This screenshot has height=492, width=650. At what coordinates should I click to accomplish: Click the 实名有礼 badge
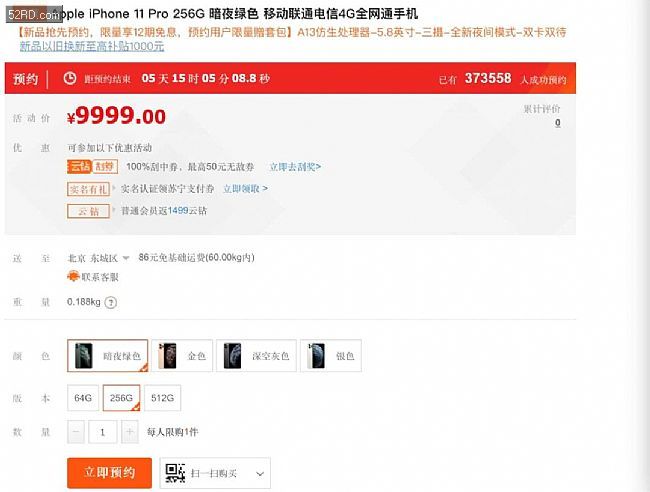tap(88, 189)
